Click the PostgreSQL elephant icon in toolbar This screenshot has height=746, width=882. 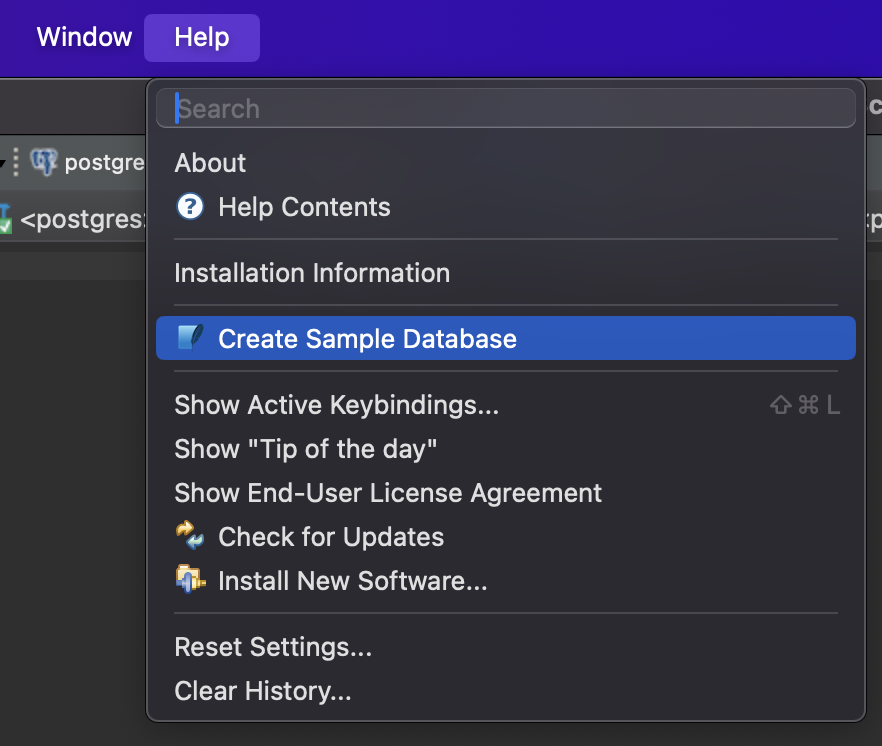(x=44, y=163)
